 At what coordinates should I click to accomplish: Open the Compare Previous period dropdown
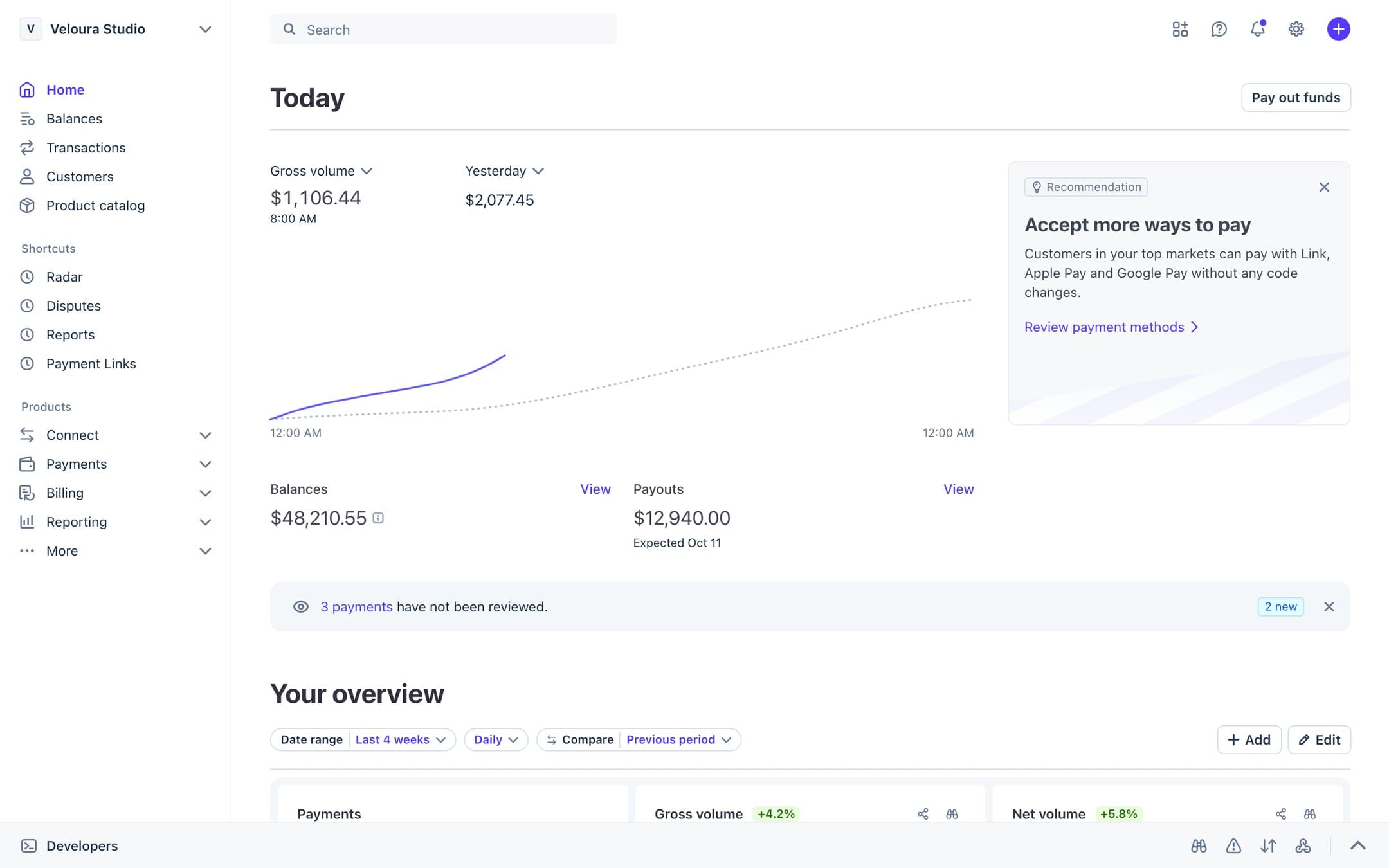(x=639, y=740)
